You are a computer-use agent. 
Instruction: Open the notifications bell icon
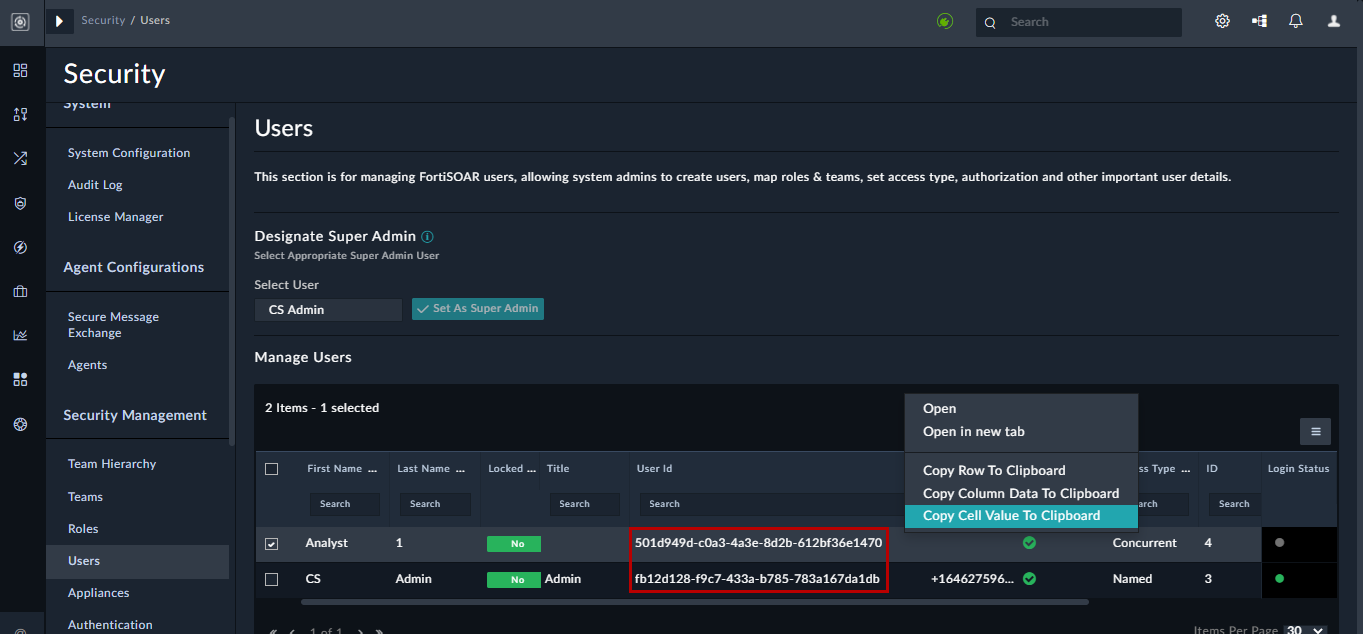point(1296,21)
